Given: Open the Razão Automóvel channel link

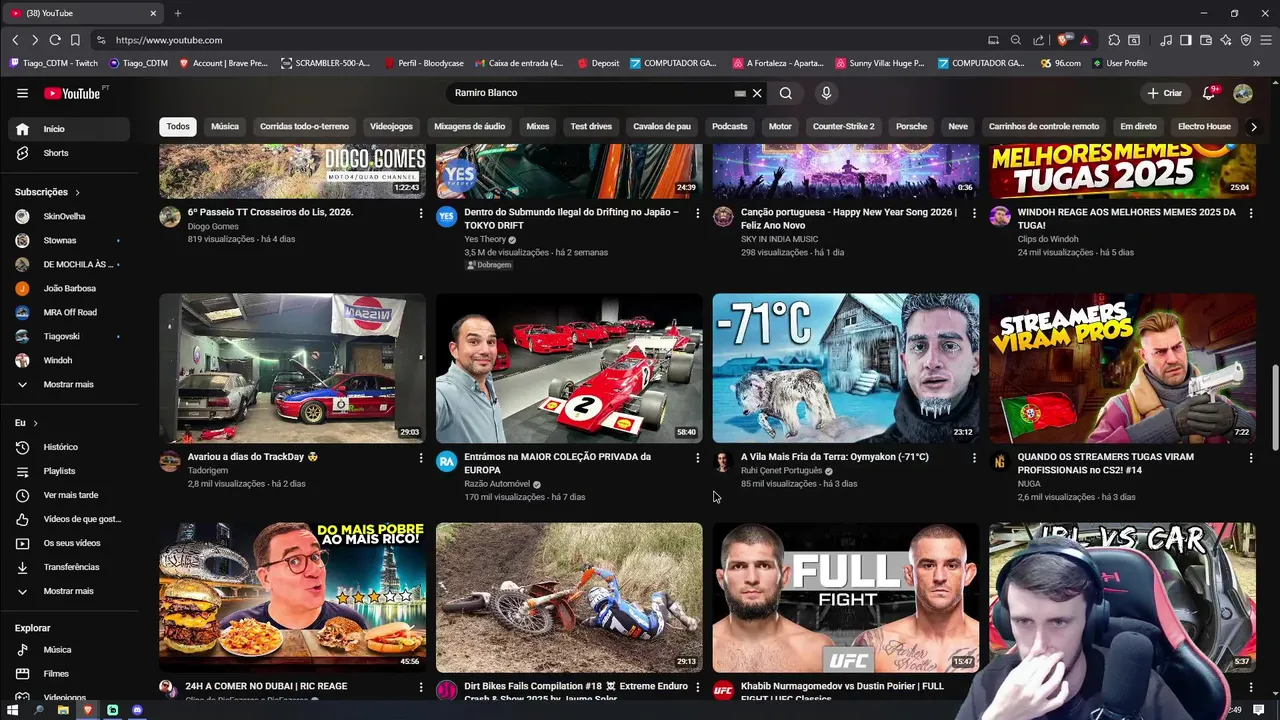Looking at the screenshot, I should [x=497, y=484].
